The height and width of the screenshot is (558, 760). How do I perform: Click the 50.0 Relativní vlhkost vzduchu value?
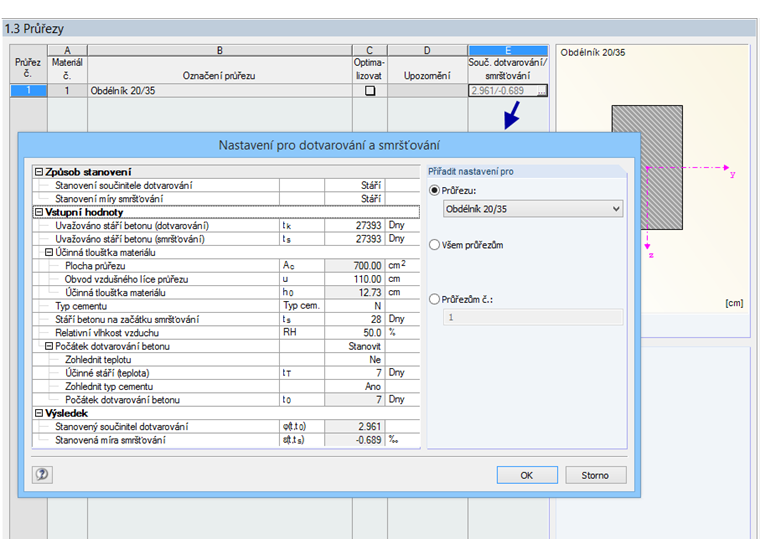pyautogui.click(x=355, y=333)
